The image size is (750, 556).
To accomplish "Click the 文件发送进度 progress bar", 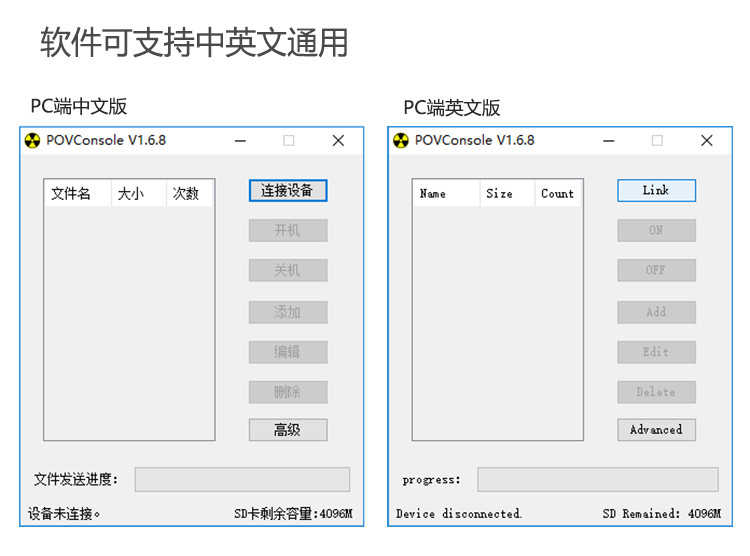I will [x=242, y=479].
